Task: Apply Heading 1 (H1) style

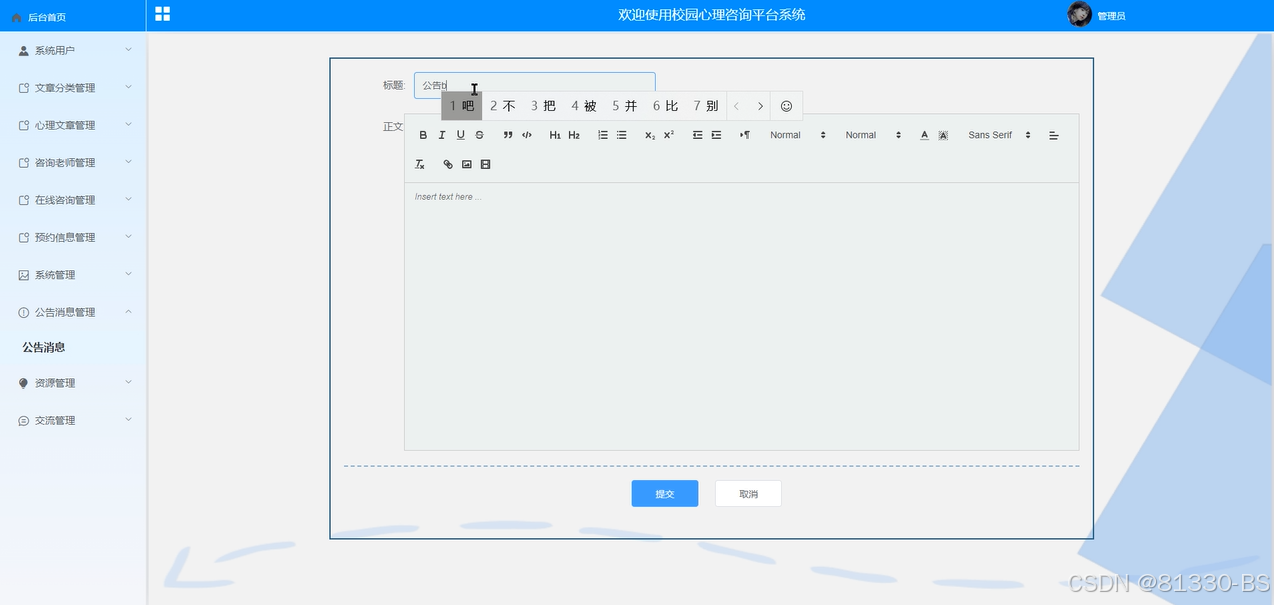Action: tap(555, 135)
